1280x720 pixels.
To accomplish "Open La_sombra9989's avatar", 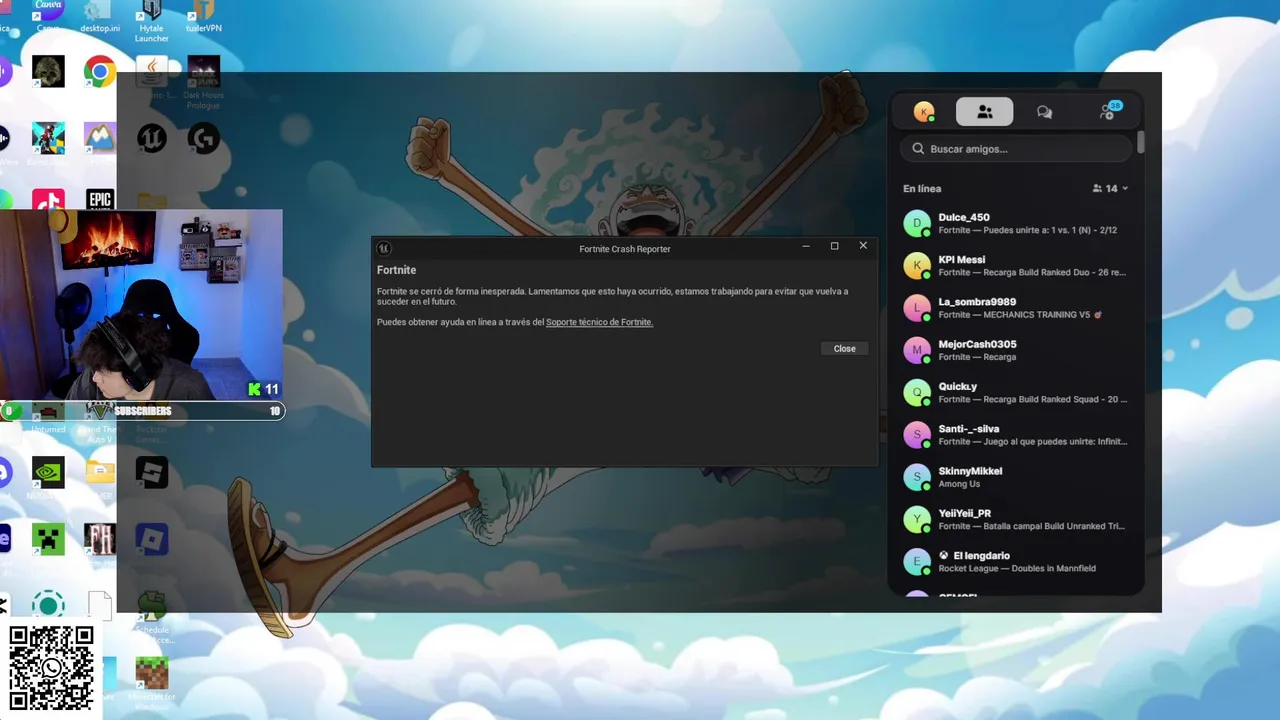I will [917, 308].
